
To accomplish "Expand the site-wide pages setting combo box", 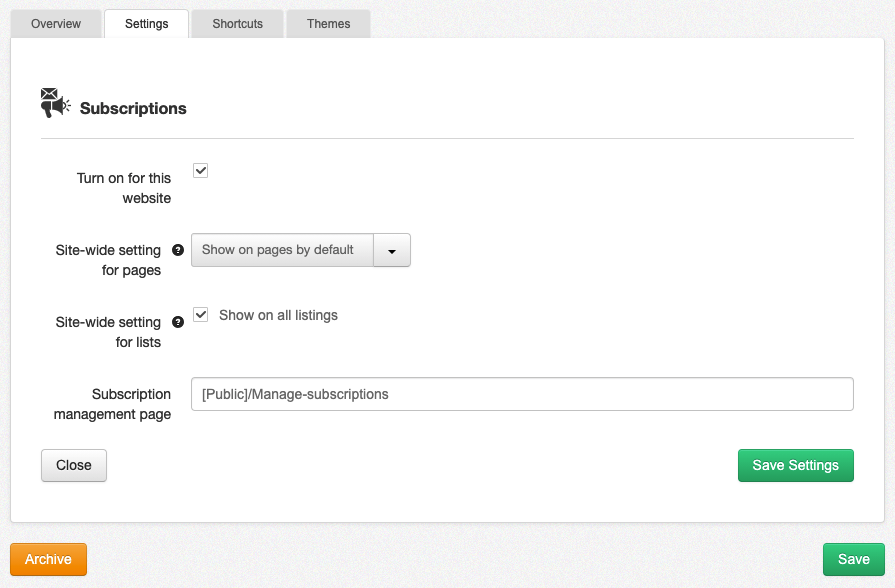I will pyautogui.click(x=282, y=250).
